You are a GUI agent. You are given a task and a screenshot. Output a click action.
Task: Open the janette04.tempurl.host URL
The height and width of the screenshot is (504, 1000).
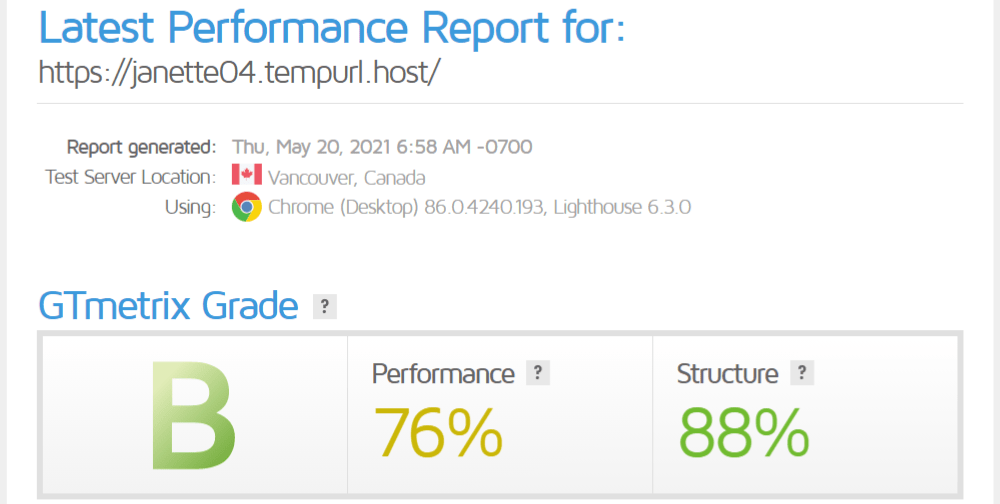pyautogui.click(x=239, y=73)
